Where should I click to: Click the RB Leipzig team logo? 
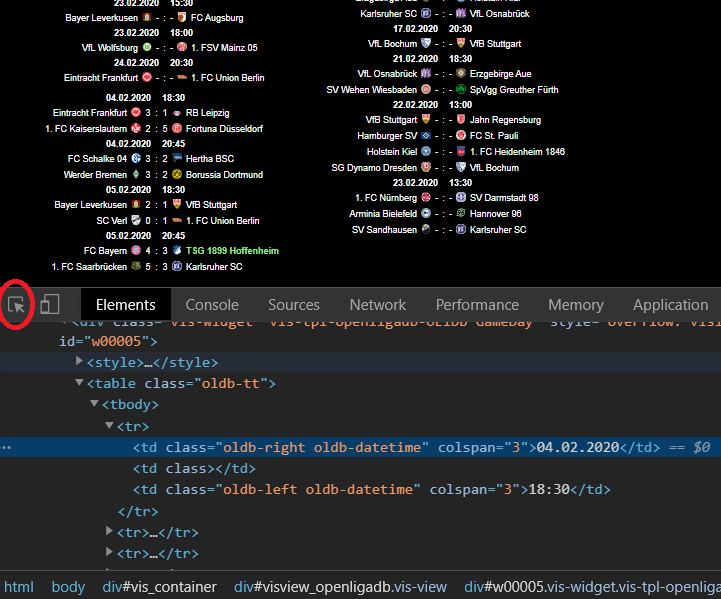click(177, 113)
